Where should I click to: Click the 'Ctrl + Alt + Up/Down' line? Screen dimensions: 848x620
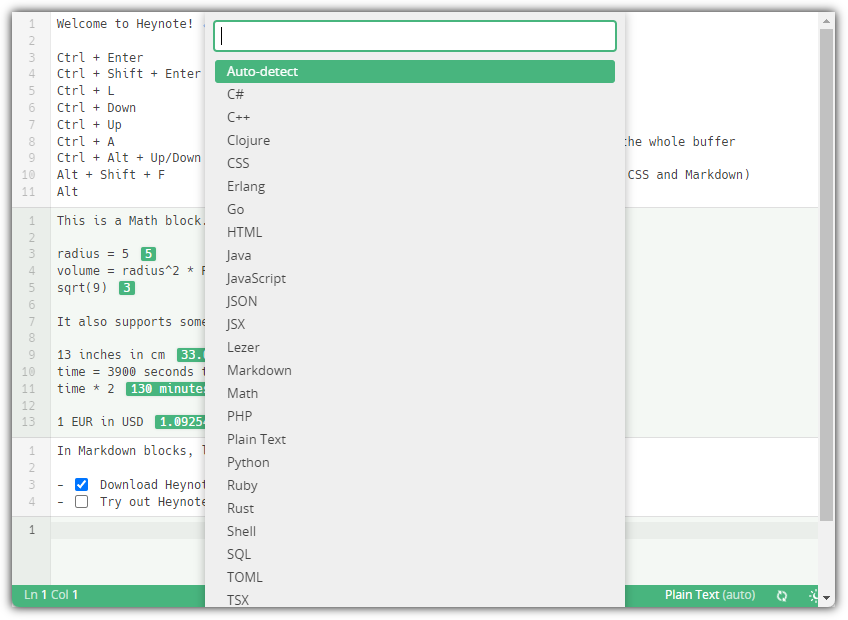coord(129,158)
